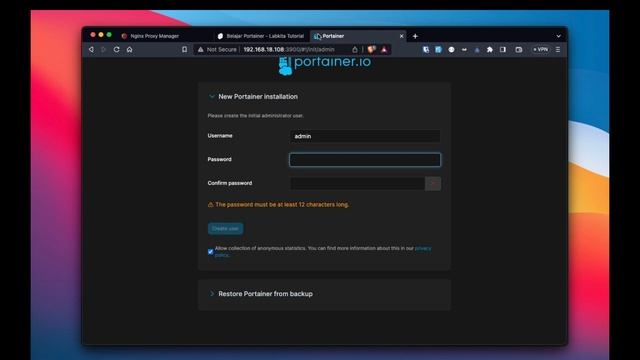Focus the Password input field
Screen dimensions: 640x360
[x=365, y=160]
